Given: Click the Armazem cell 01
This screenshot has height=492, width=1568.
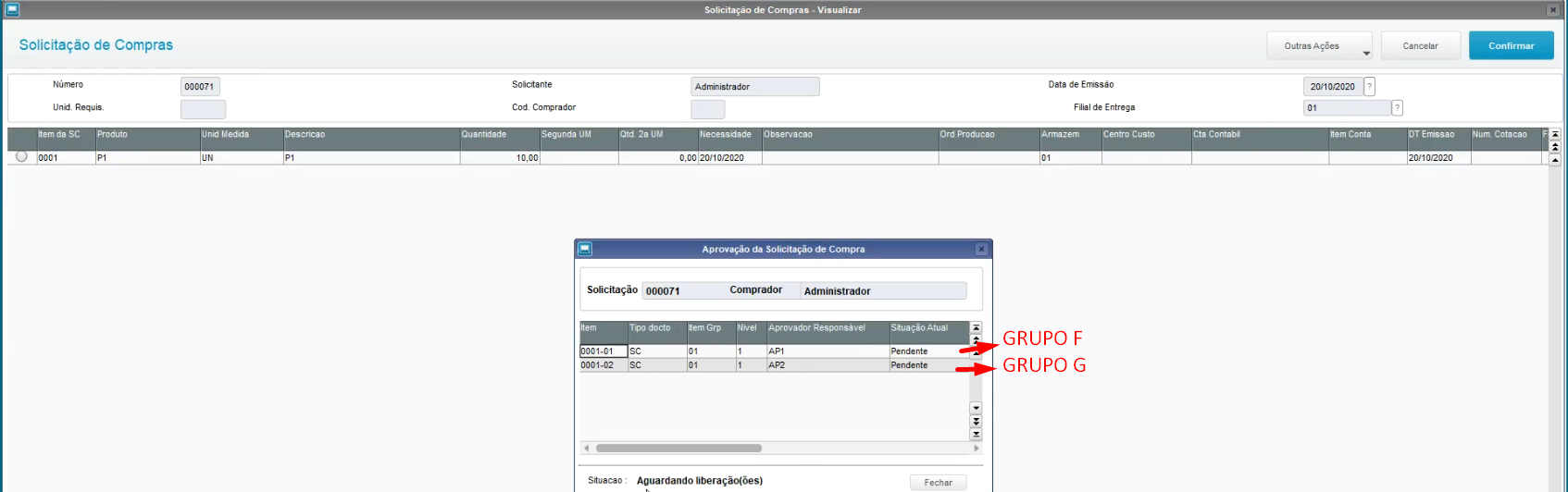Looking at the screenshot, I should pyautogui.click(x=1070, y=158).
